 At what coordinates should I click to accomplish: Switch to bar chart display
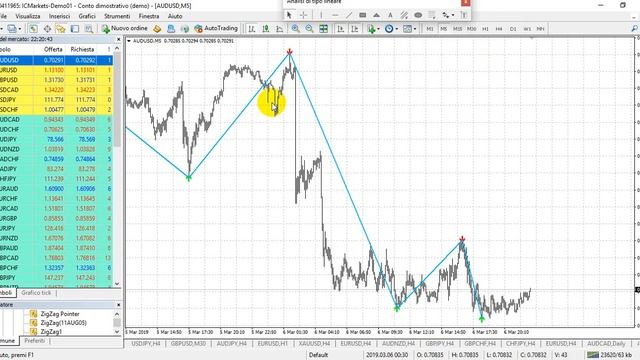tap(252, 29)
